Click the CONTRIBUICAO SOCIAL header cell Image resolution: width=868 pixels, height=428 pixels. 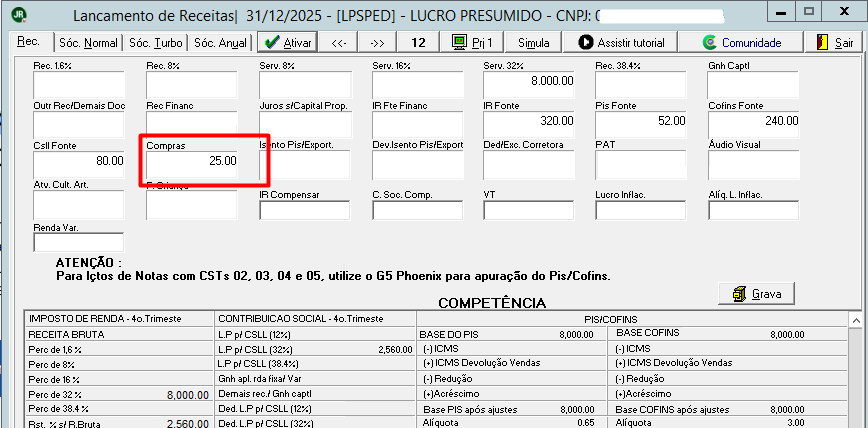tap(315, 319)
